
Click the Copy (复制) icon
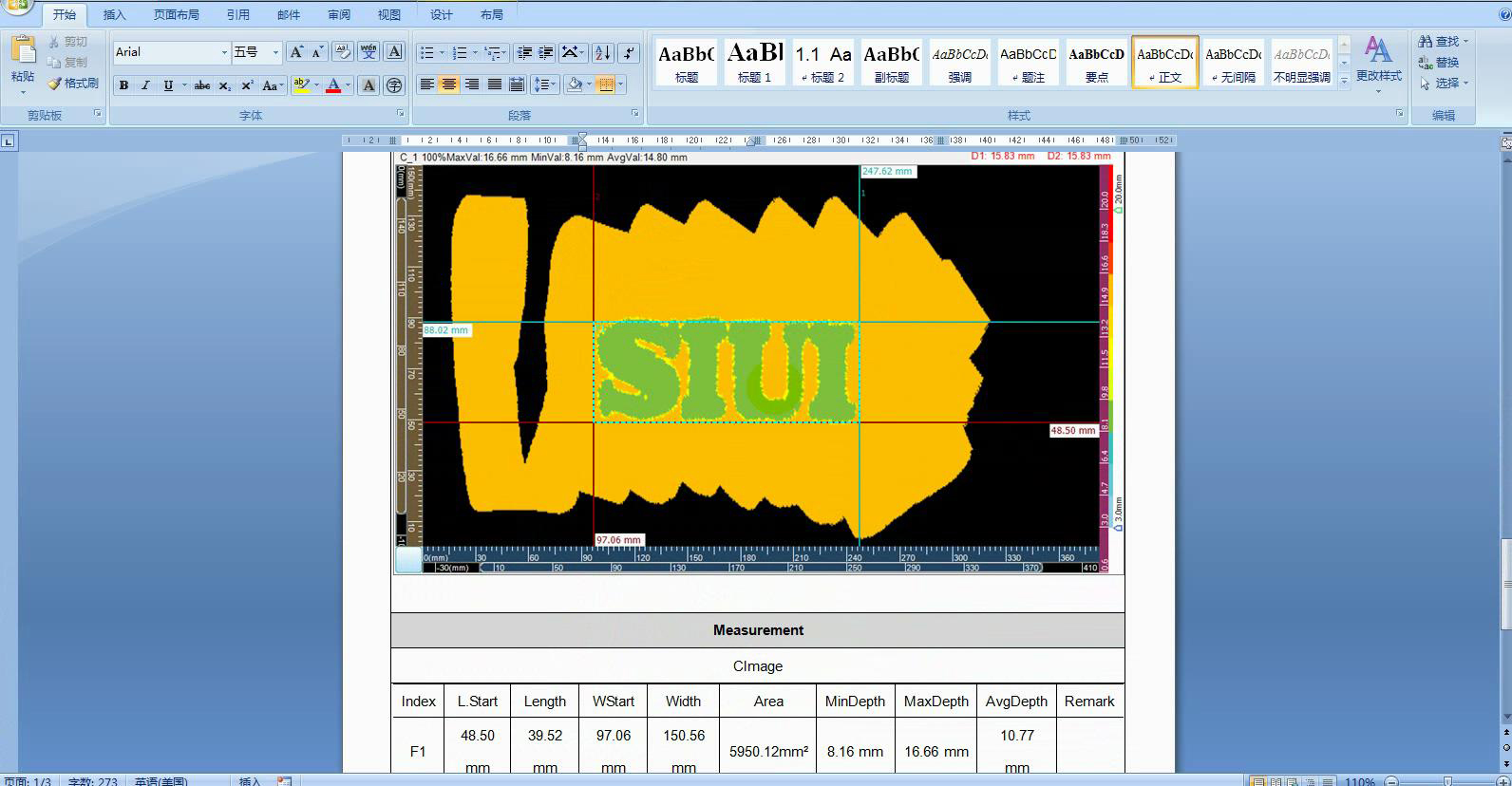[x=54, y=63]
